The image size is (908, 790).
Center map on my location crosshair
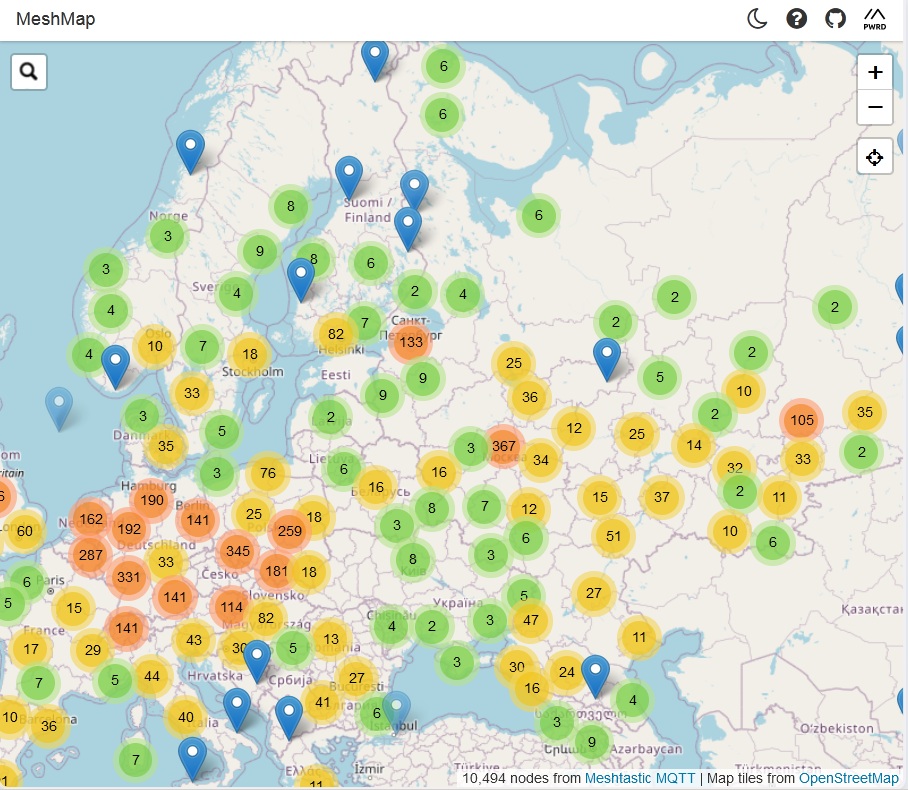click(x=875, y=157)
